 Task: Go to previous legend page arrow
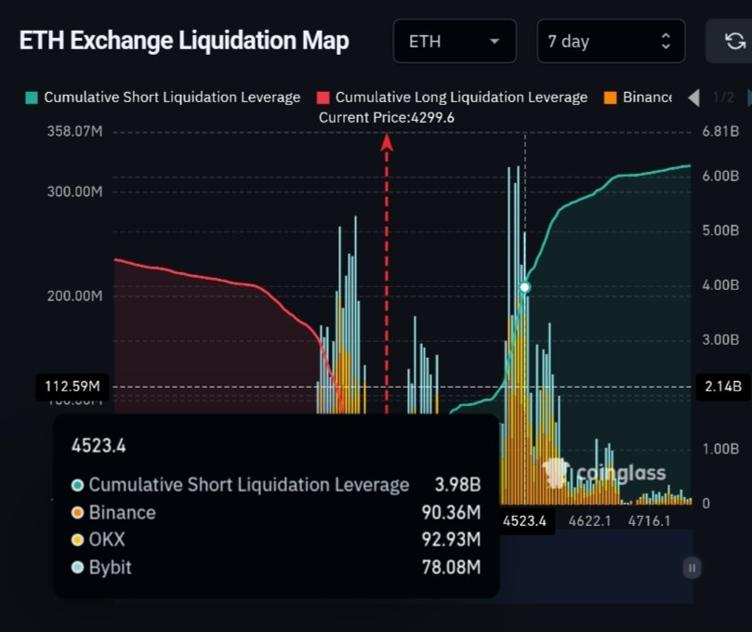tap(694, 97)
